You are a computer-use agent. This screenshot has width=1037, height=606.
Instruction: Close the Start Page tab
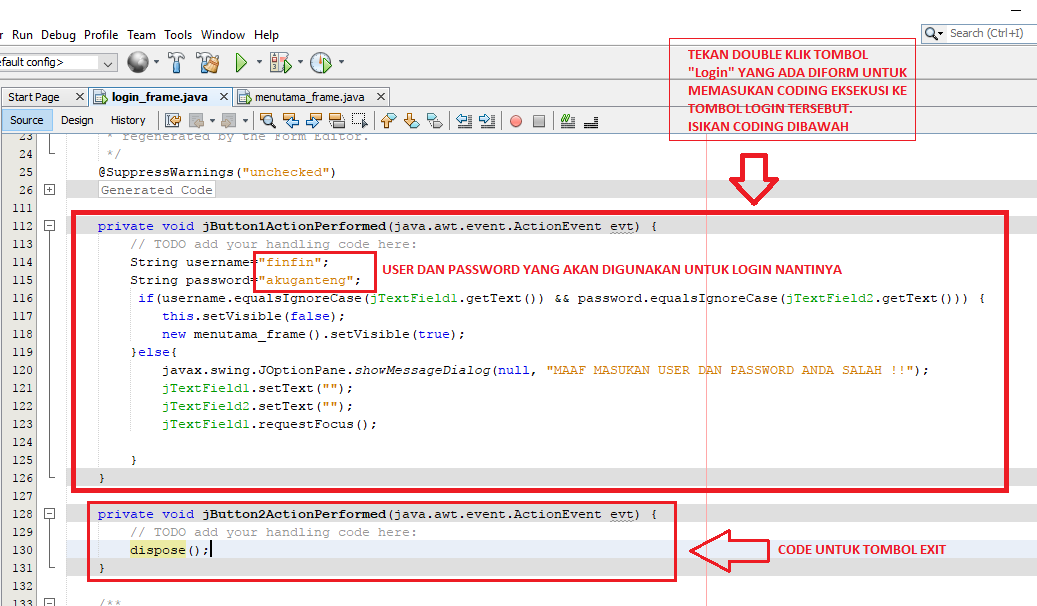pyautogui.click(x=79, y=97)
